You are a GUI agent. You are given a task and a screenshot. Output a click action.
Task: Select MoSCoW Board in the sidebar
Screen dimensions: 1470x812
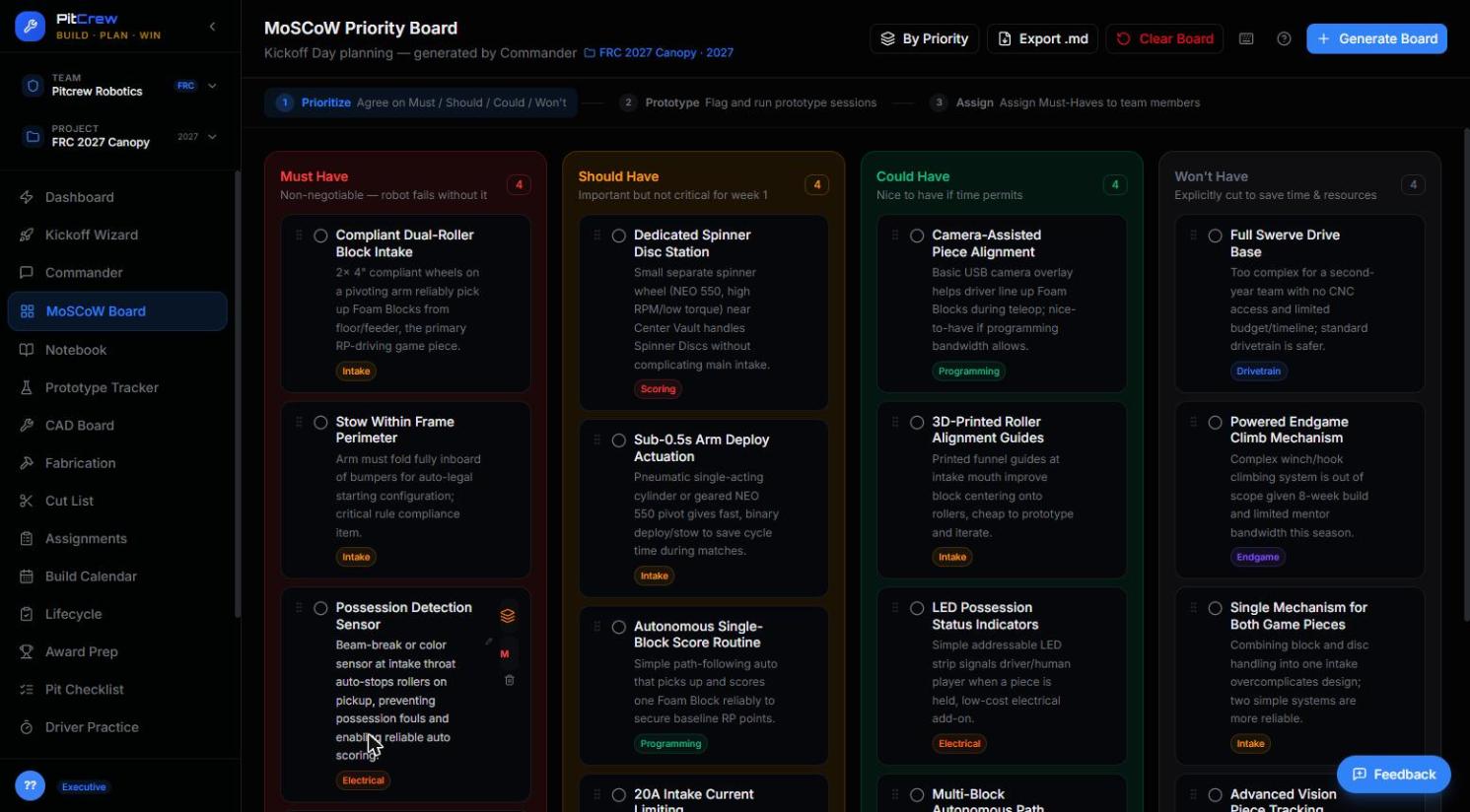(117, 311)
